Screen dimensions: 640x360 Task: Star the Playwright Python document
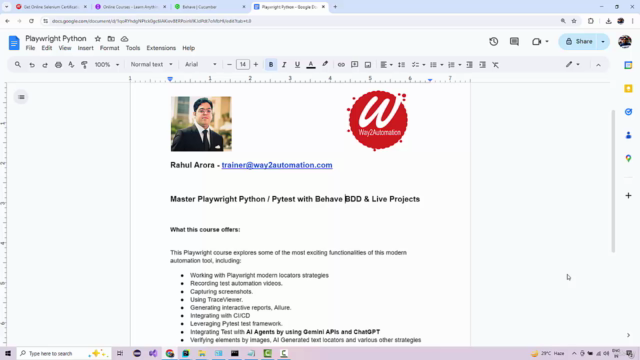click(98, 39)
